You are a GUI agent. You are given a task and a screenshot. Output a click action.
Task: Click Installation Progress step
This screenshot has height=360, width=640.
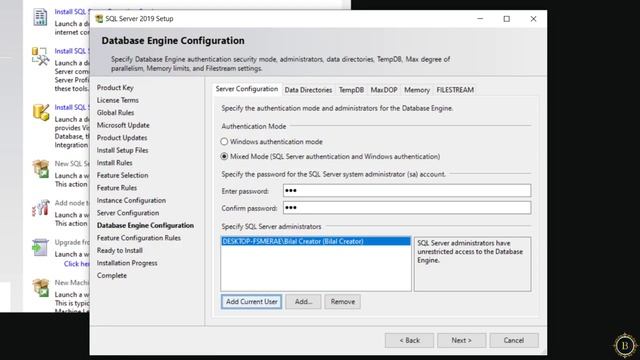[127, 263]
